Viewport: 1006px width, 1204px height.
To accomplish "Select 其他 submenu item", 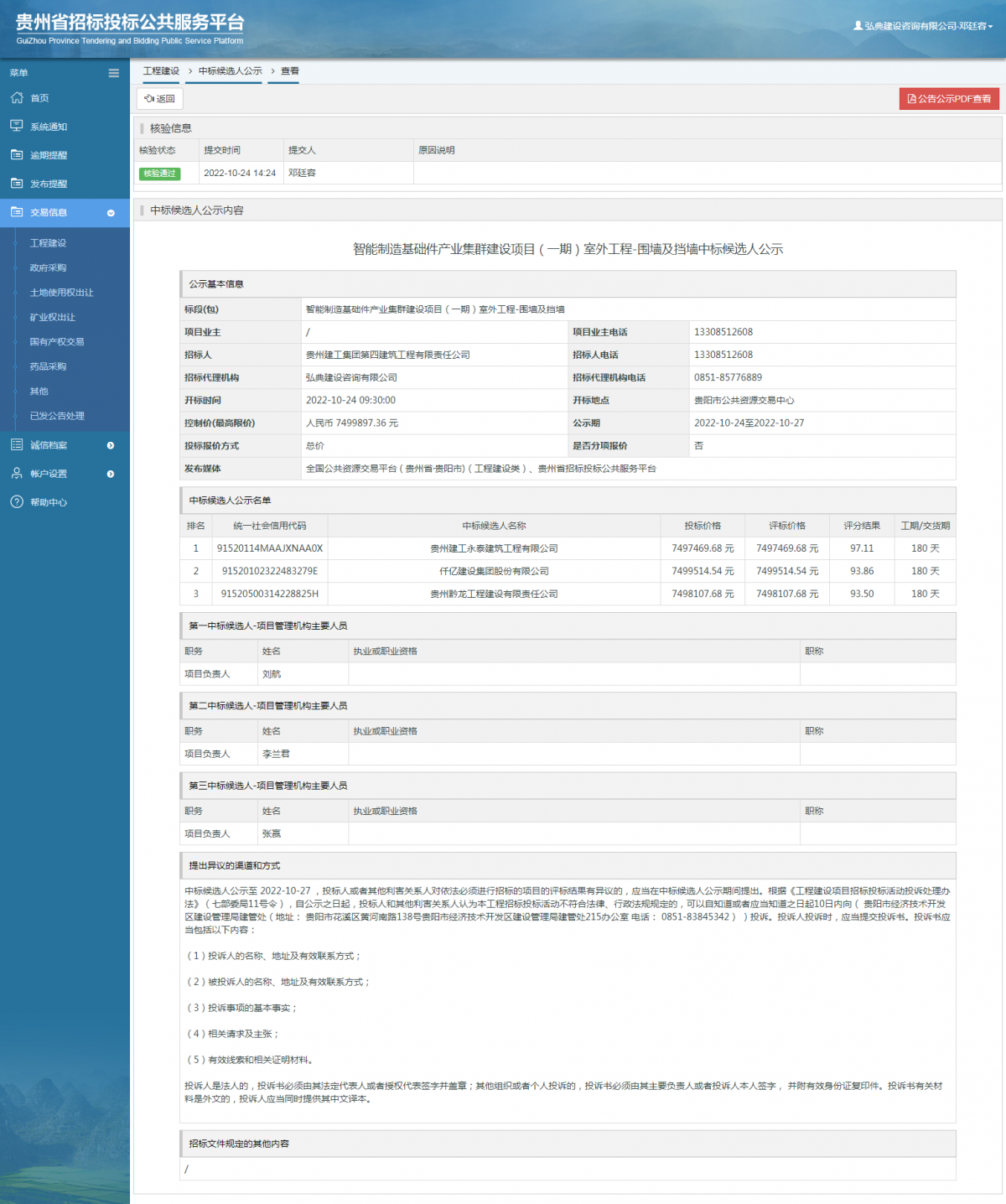I will click(x=39, y=391).
